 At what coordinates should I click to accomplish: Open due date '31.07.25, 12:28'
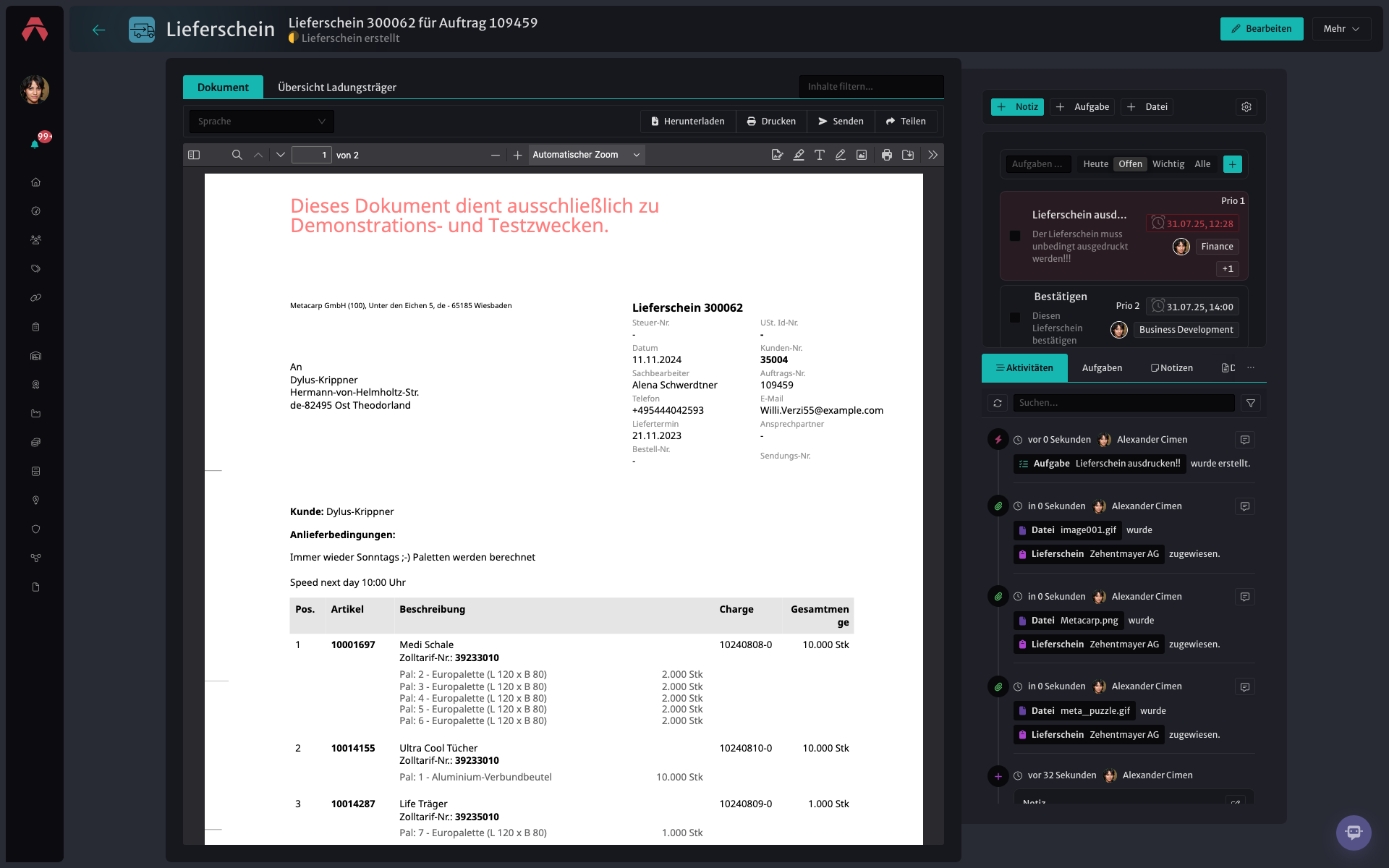pyautogui.click(x=1193, y=224)
